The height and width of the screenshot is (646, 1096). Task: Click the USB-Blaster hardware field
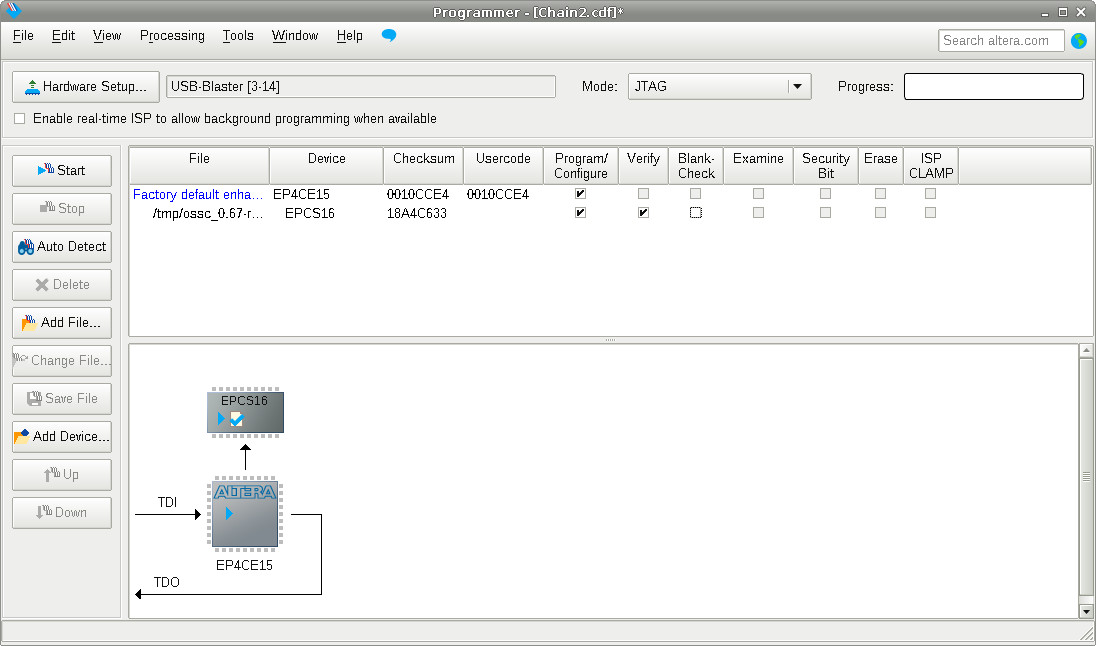point(361,87)
